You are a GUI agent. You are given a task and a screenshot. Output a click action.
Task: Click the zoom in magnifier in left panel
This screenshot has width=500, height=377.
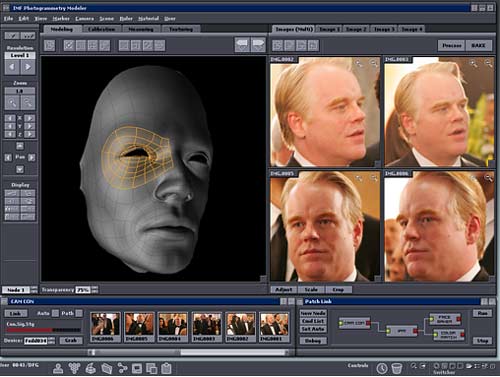(x=12, y=103)
